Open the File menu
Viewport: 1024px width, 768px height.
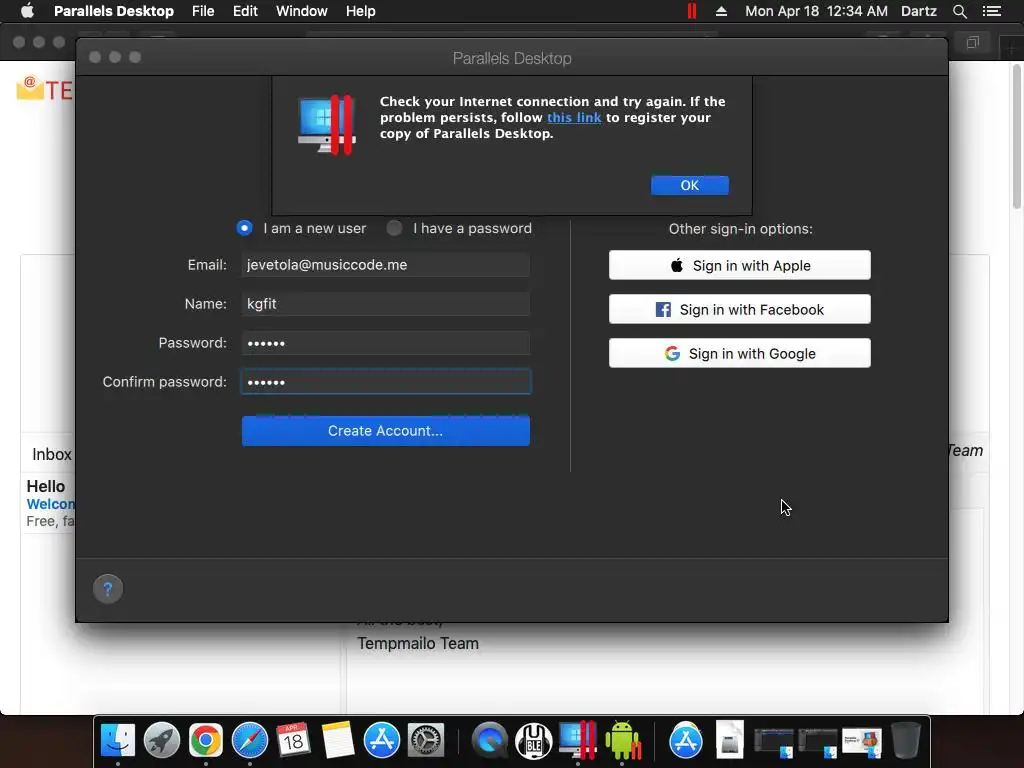[203, 11]
